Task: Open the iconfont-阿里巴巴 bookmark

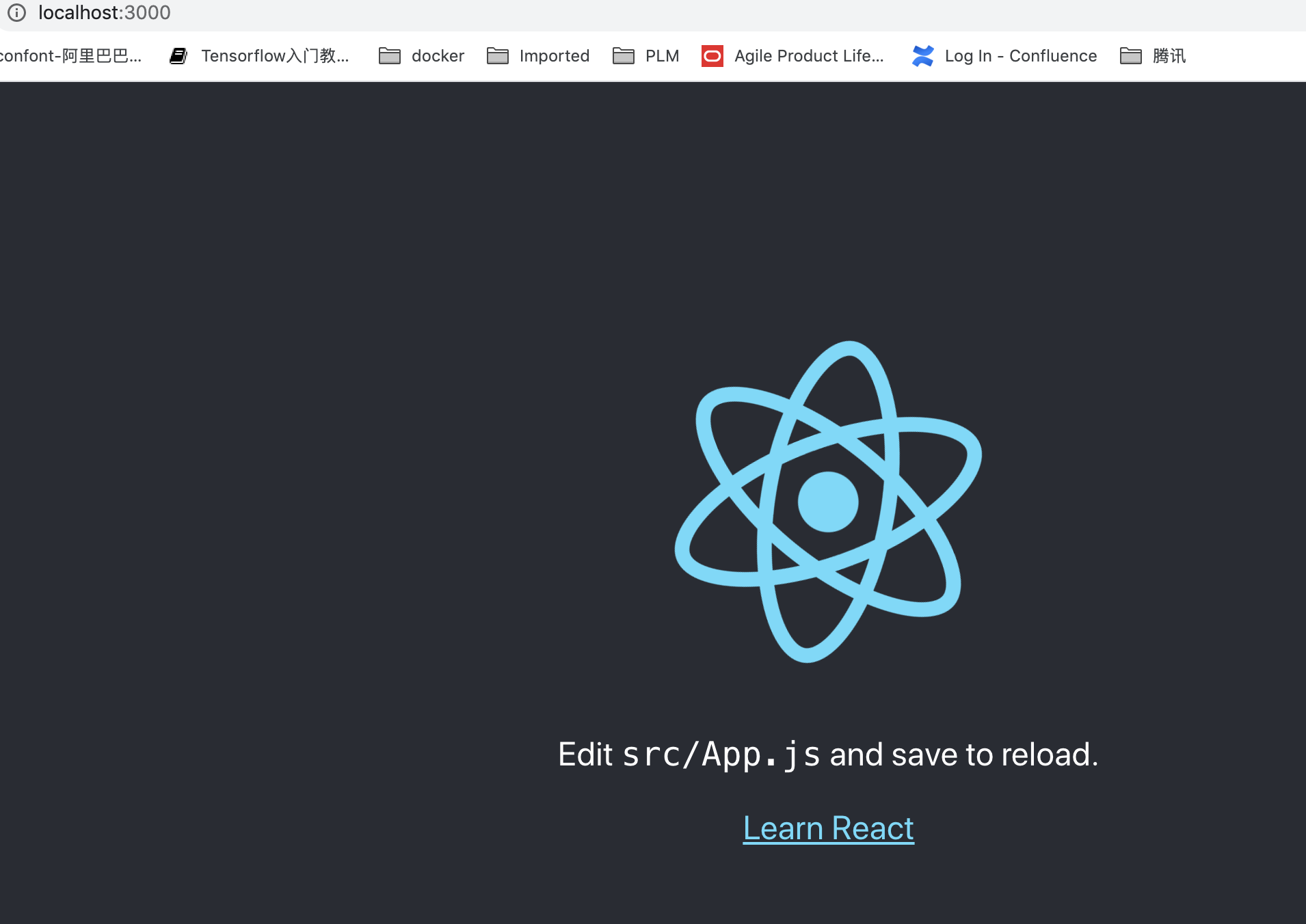Action: click(x=70, y=56)
